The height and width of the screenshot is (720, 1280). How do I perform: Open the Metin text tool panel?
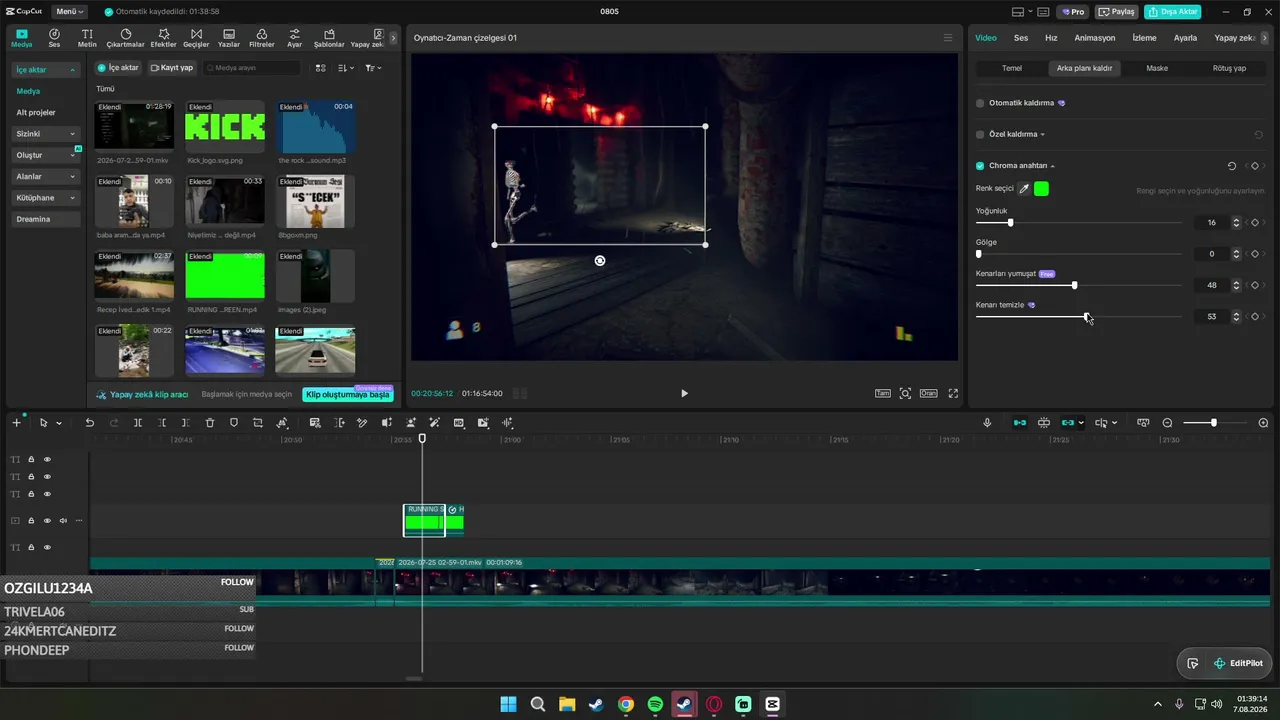click(x=87, y=38)
